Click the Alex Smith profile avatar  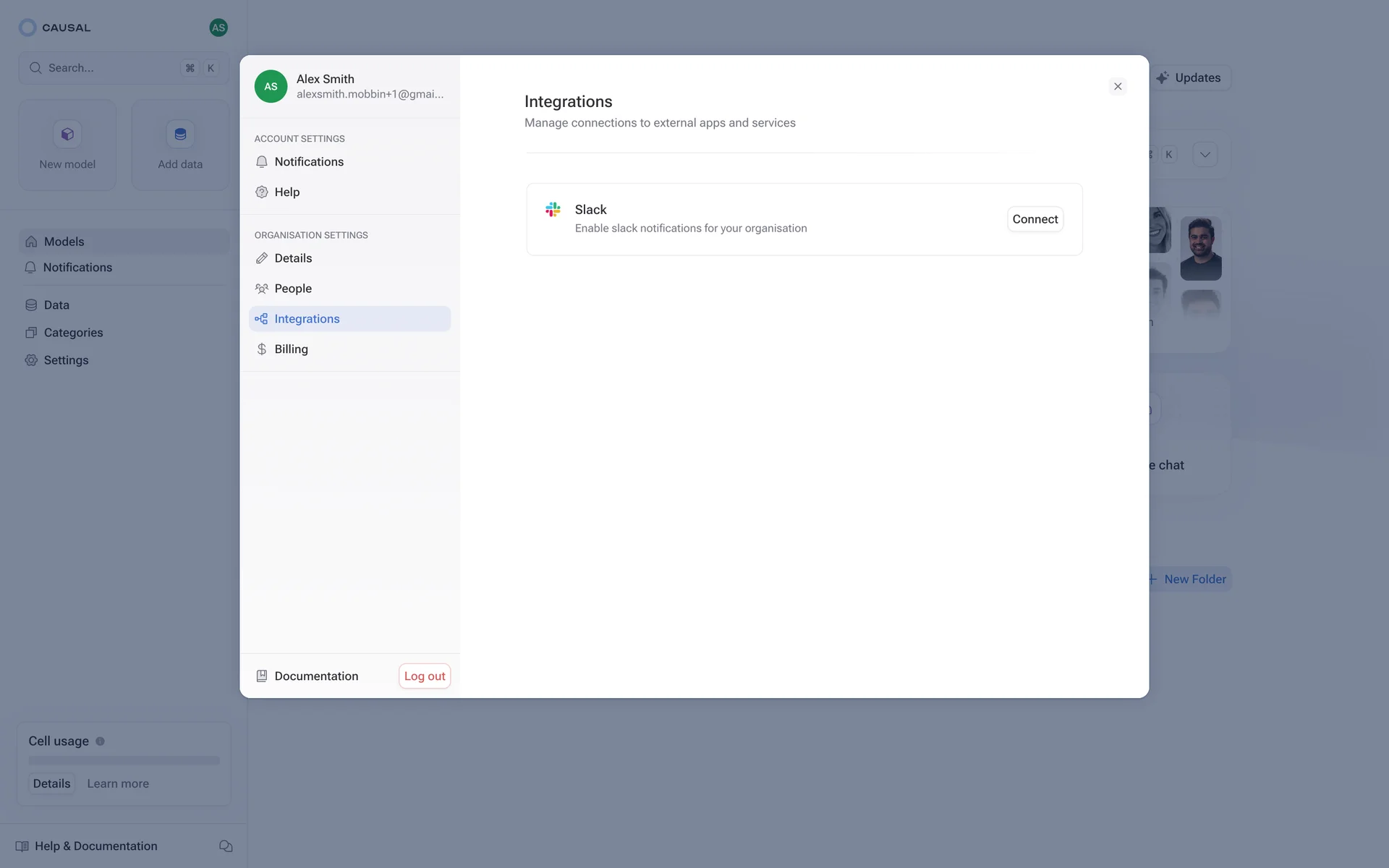click(271, 87)
